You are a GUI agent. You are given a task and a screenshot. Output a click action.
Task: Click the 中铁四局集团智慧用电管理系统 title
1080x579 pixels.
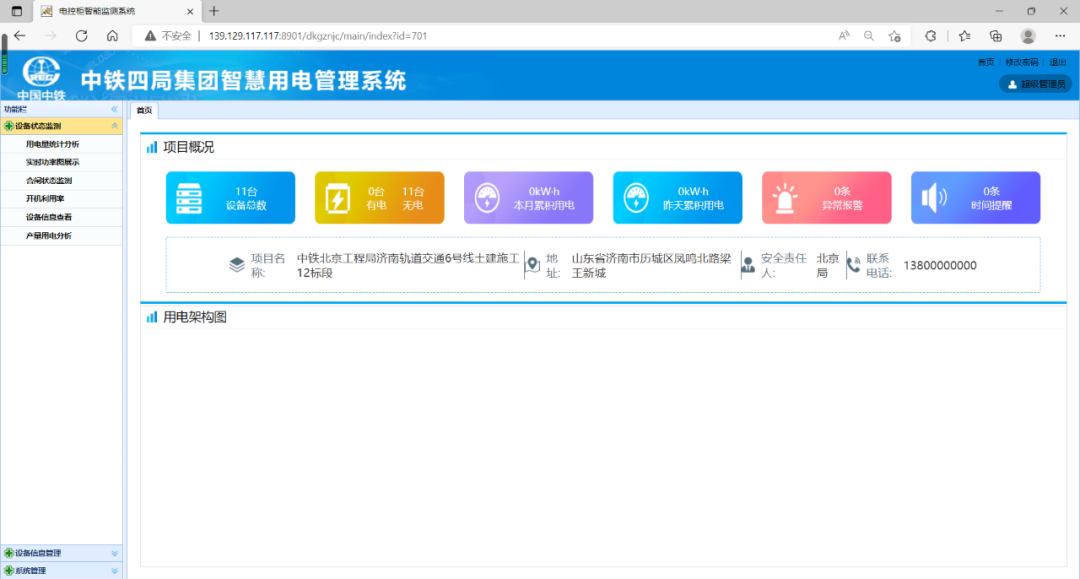click(x=243, y=81)
